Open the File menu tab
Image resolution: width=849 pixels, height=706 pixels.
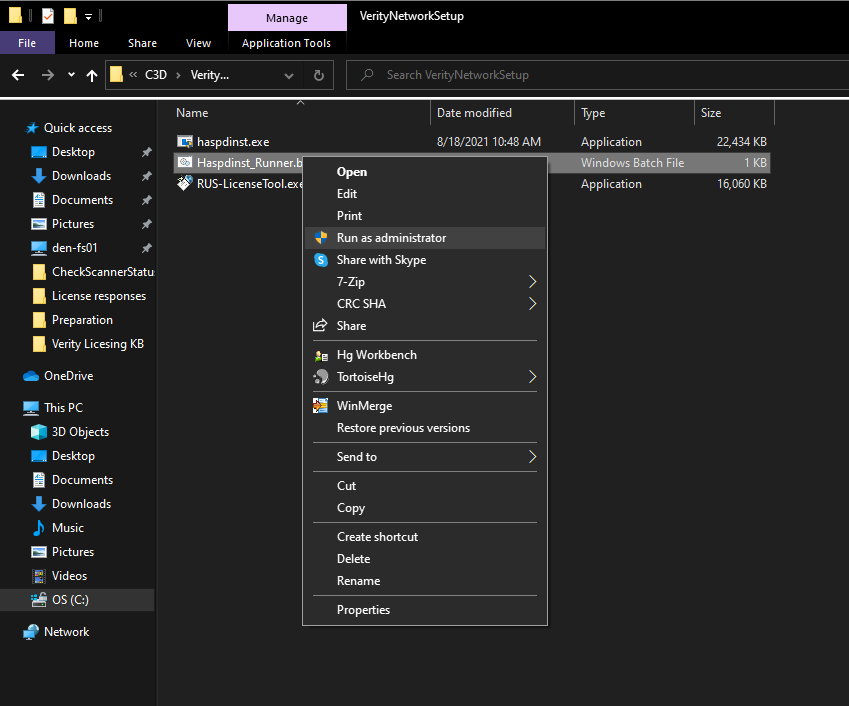27,43
